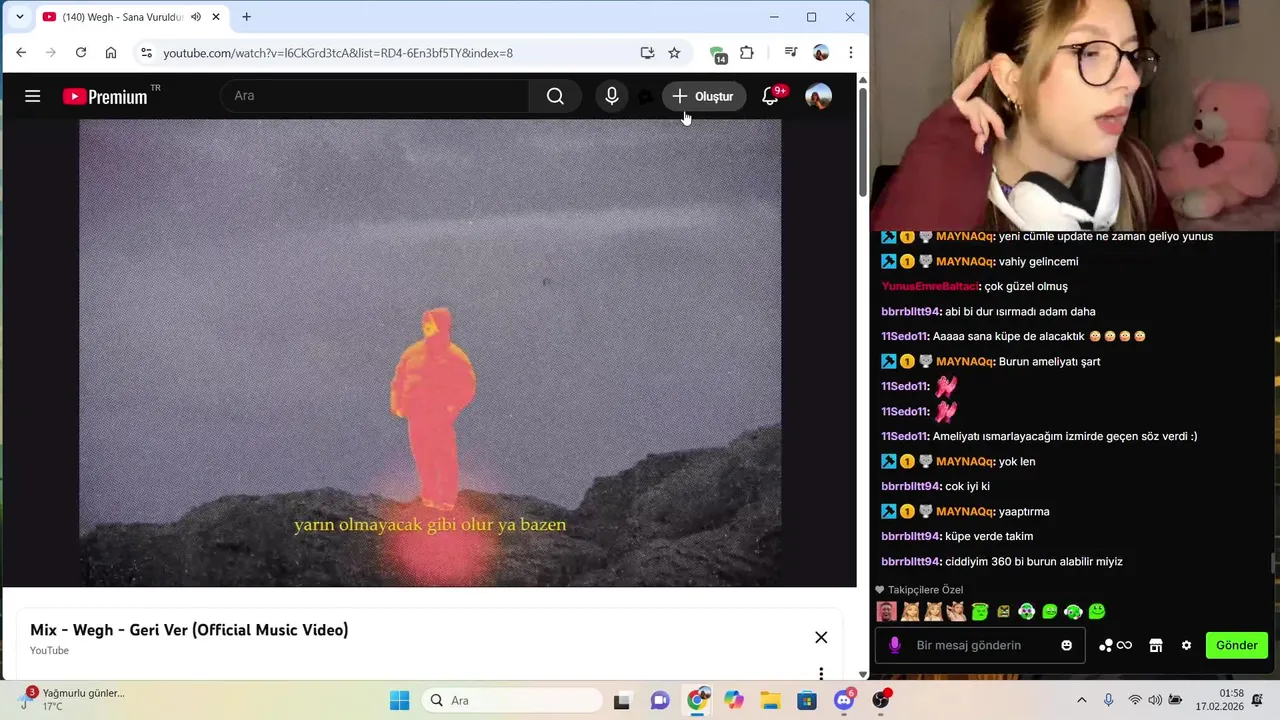Click the YouTube page vertical scrollbar
This screenshot has height=720, width=1280.
(x=862, y=140)
